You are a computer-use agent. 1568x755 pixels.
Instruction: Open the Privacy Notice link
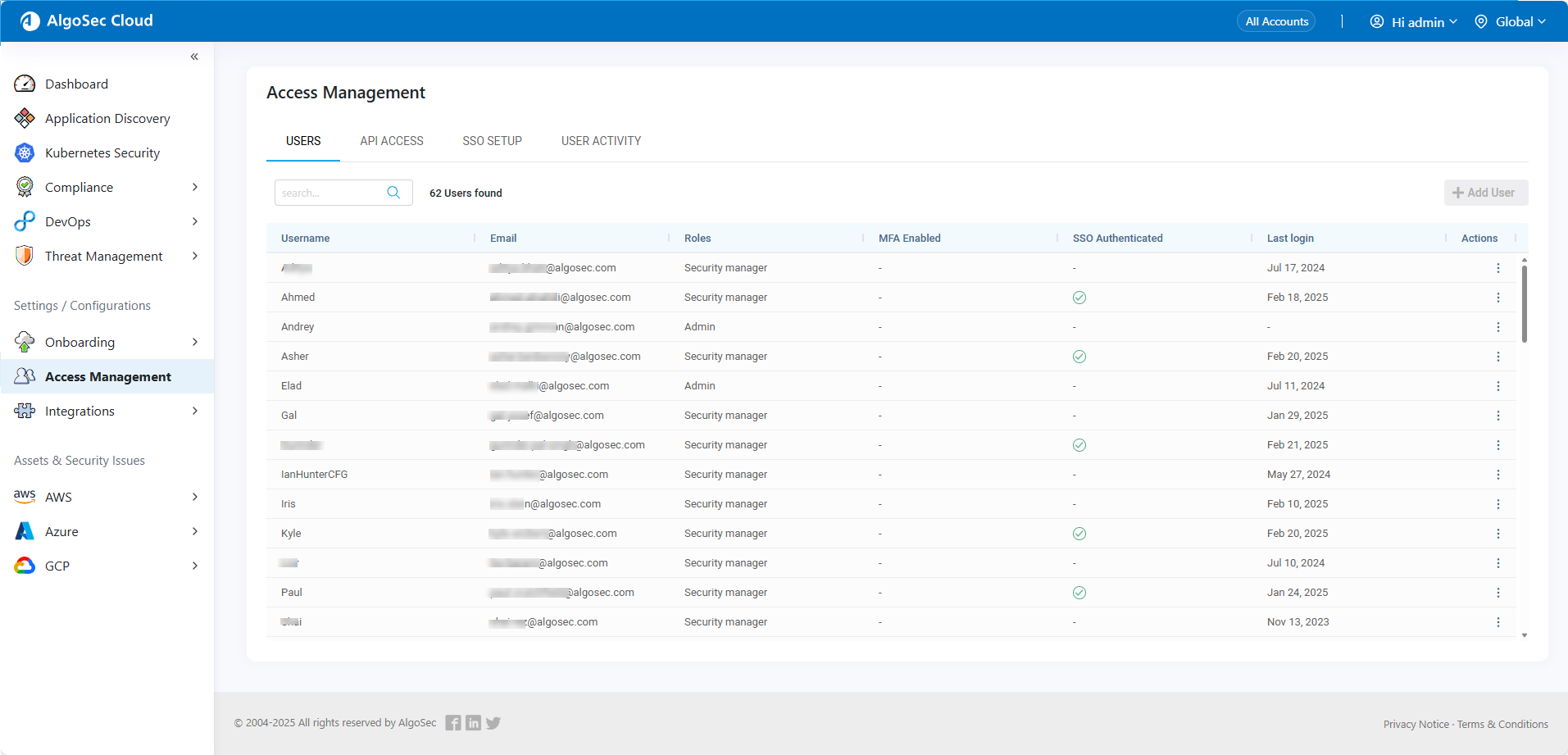click(1416, 724)
